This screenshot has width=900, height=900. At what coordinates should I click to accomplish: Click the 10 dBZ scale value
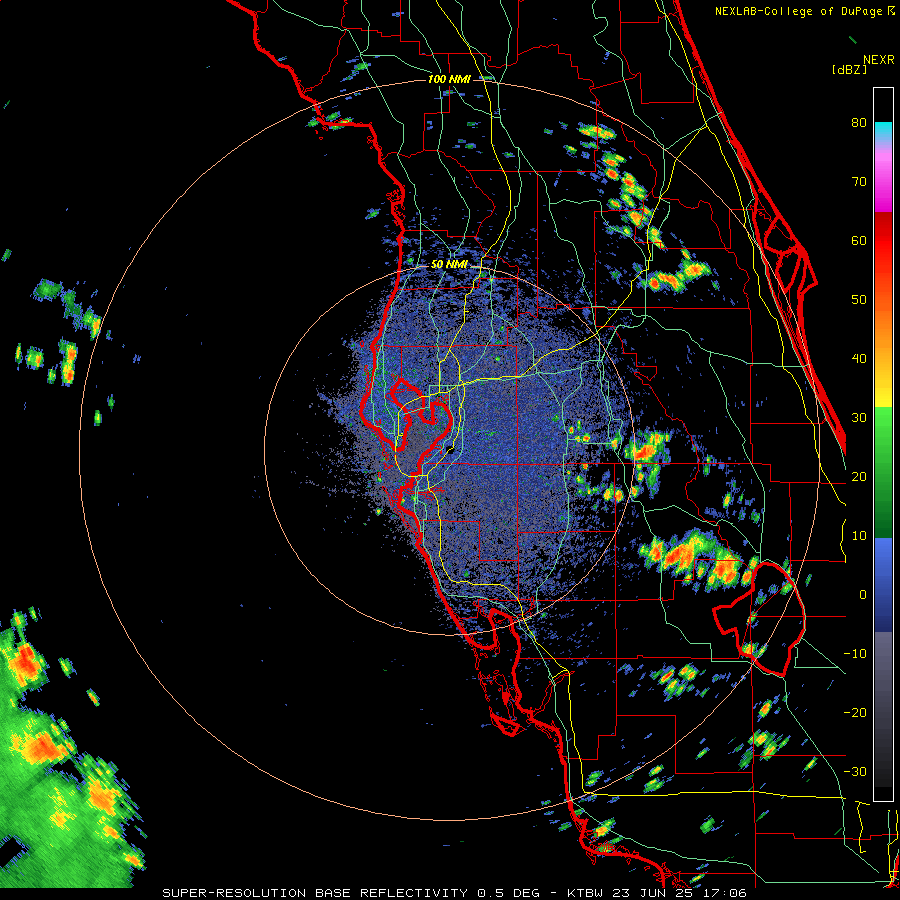[x=858, y=536]
